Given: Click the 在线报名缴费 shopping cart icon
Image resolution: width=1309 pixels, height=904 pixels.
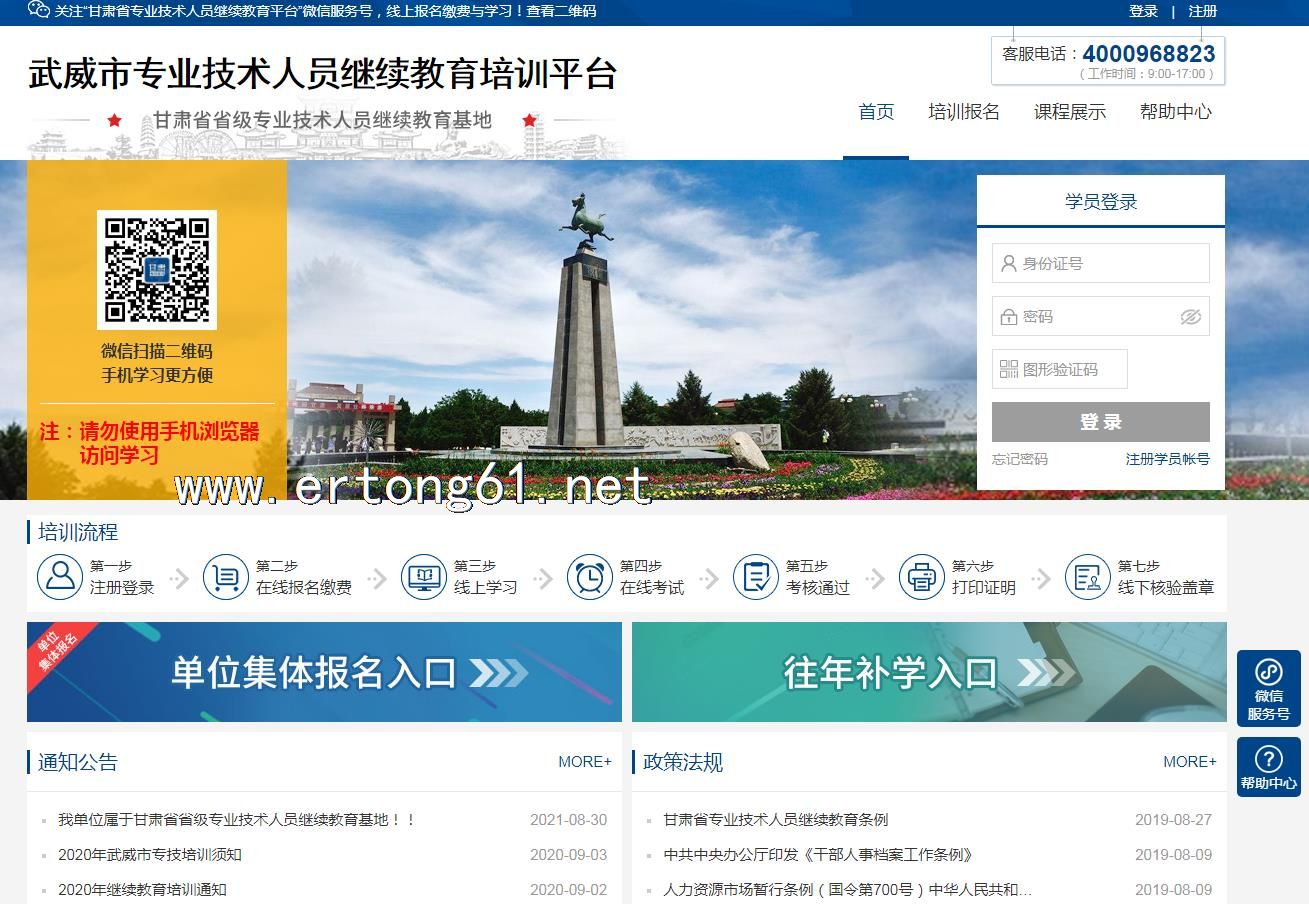Looking at the screenshot, I should click(x=226, y=577).
